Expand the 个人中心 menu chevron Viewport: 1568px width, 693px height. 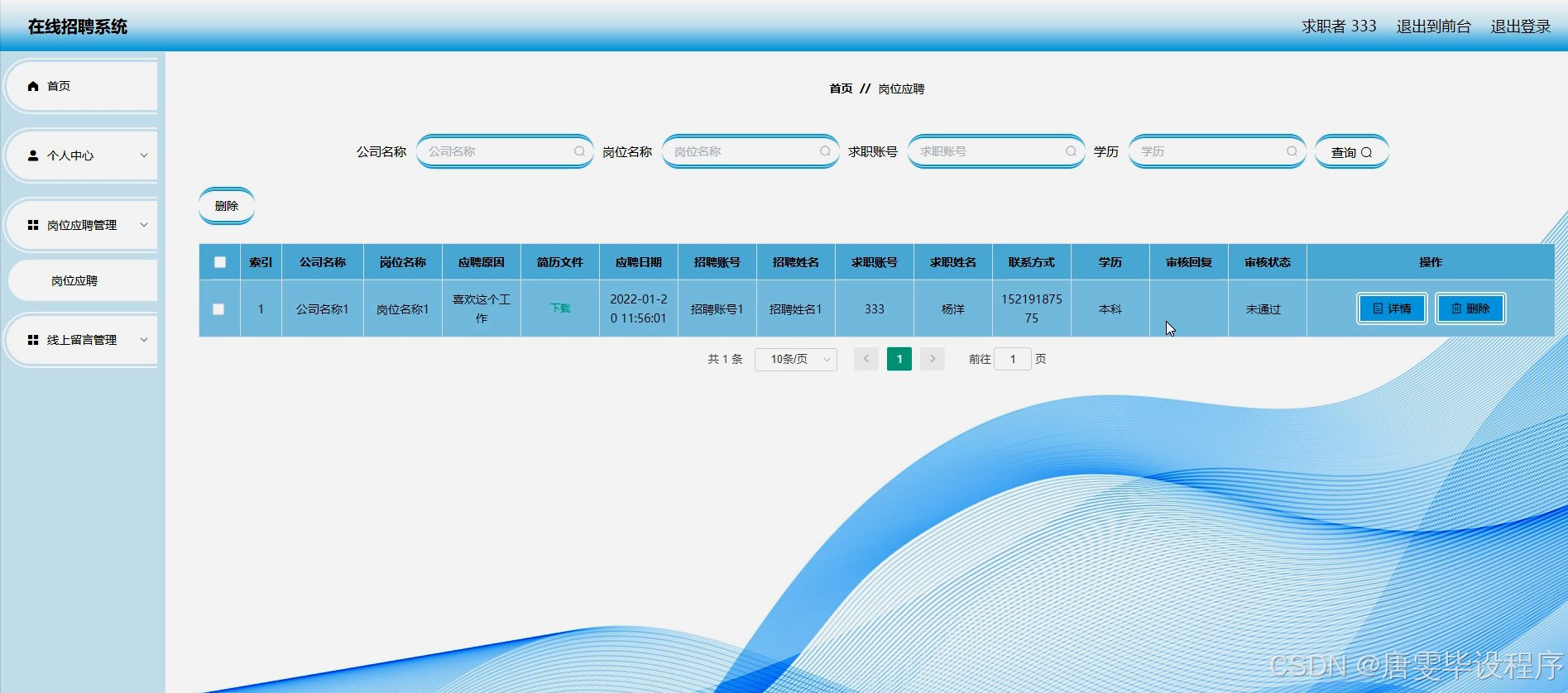[x=144, y=155]
